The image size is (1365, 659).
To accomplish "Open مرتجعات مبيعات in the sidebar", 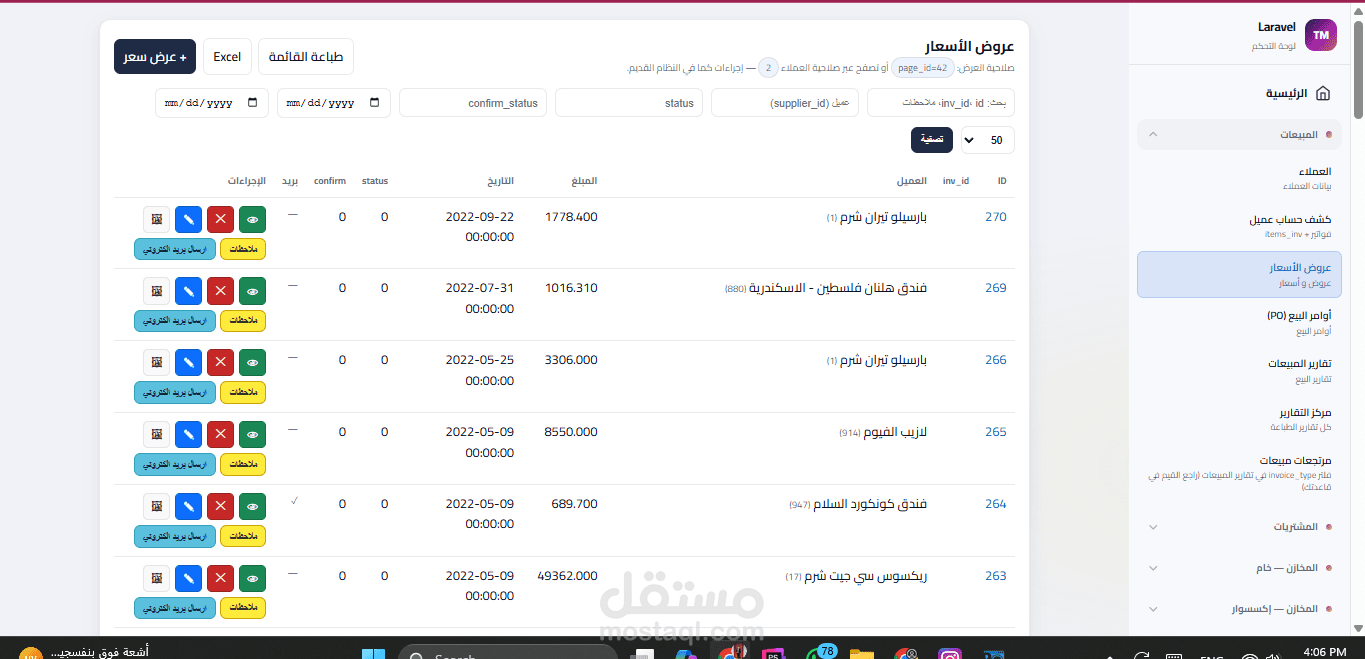I will pos(1239,475).
